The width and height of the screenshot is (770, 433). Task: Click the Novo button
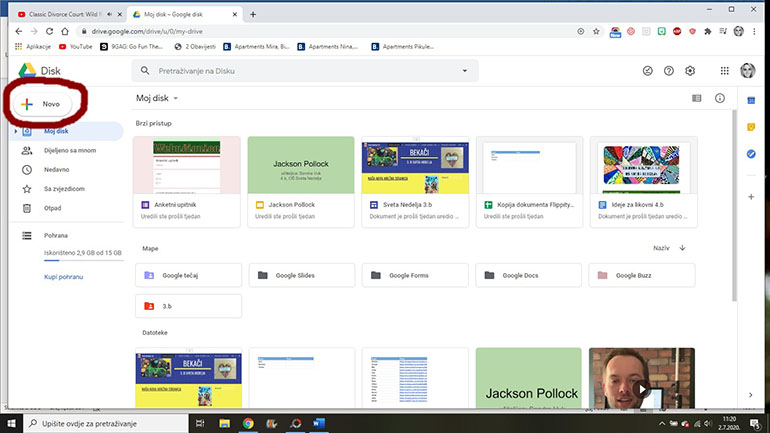[43, 103]
